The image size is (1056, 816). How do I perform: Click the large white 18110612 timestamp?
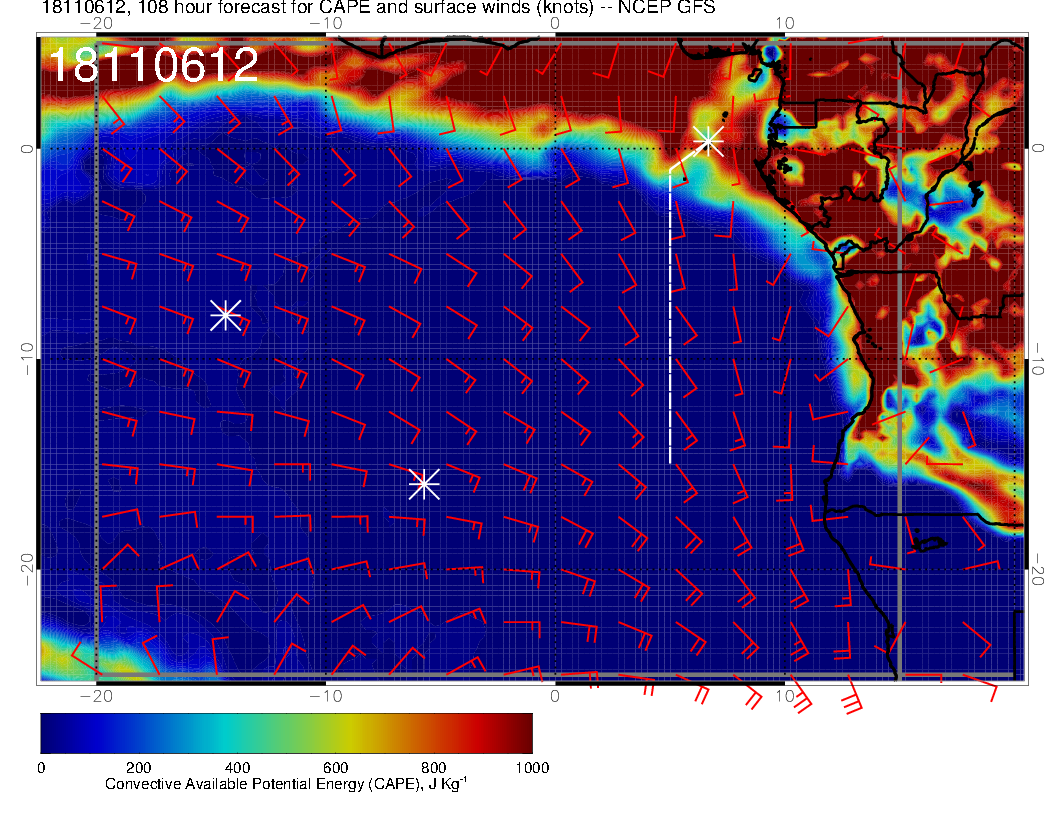(x=153, y=66)
